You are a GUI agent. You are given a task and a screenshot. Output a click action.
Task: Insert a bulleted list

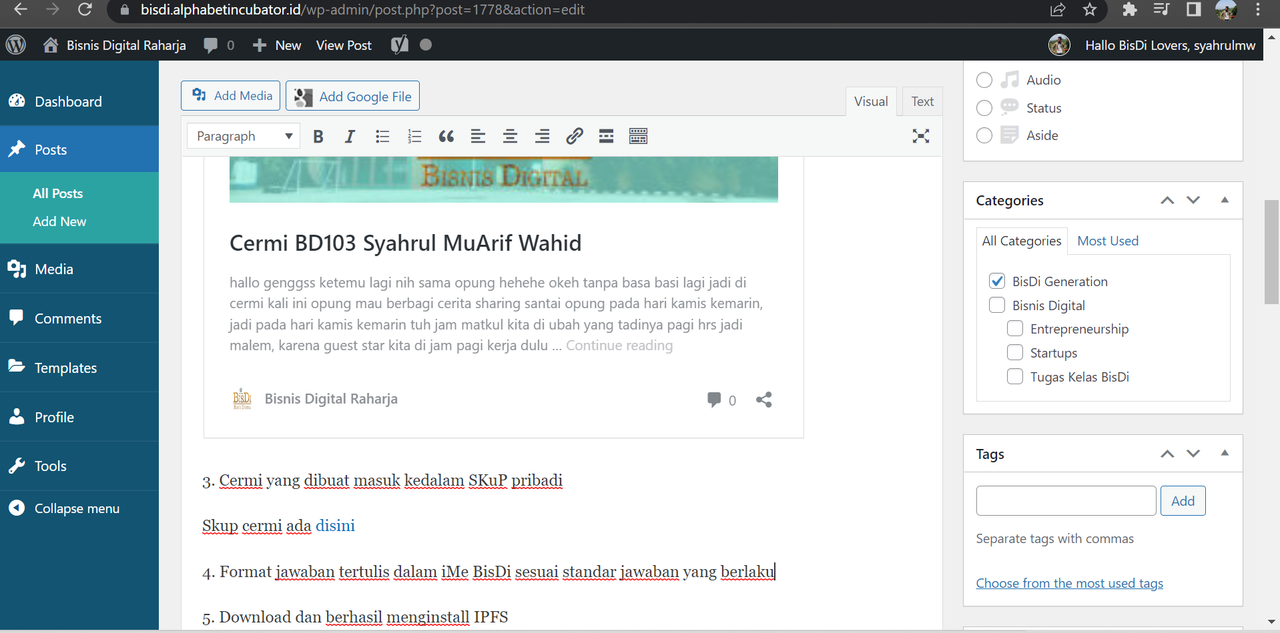click(x=382, y=136)
